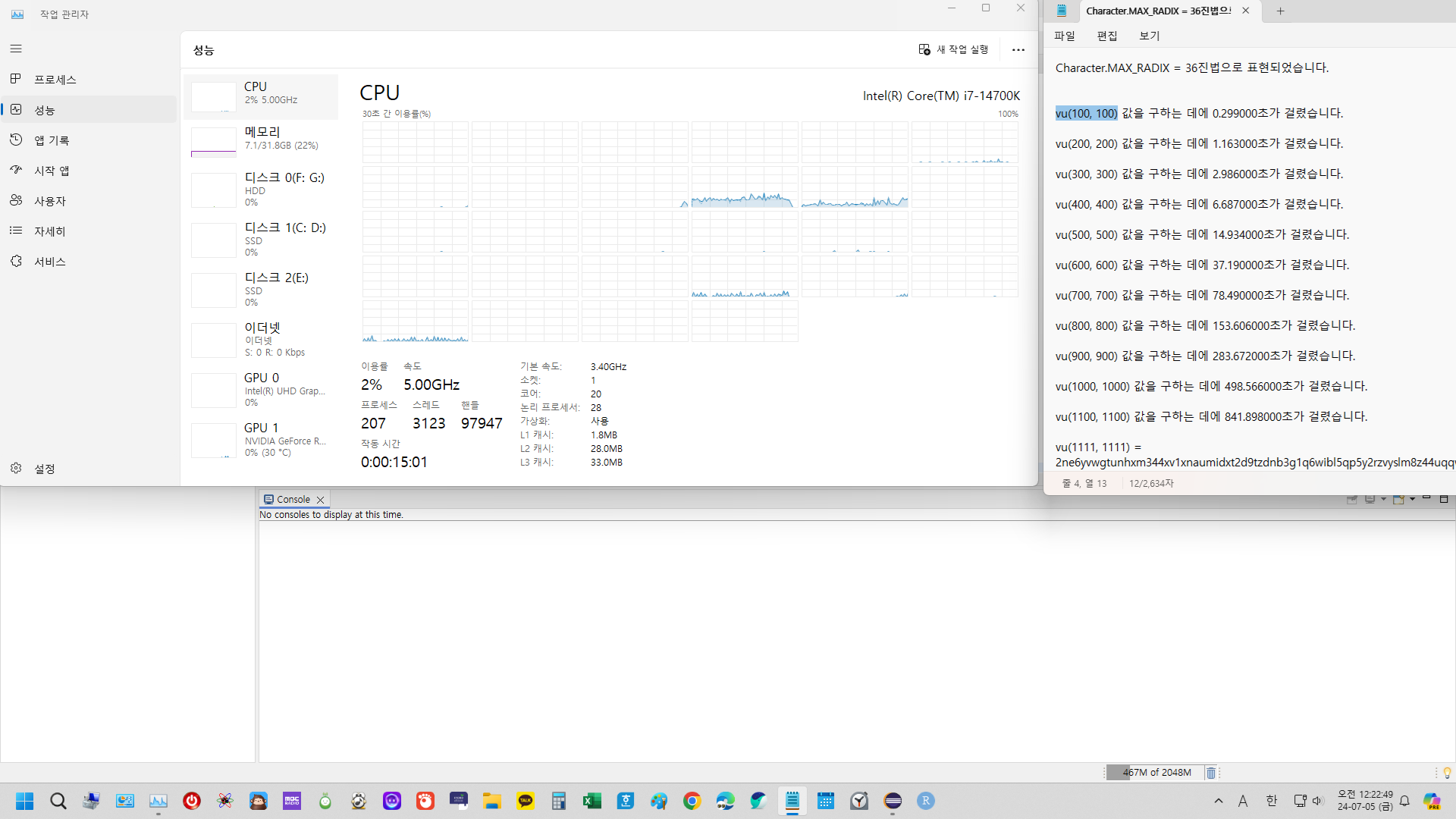Open the 파일 menu in Notepad
Screen dimensions: 1456x819
tap(1065, 36)
